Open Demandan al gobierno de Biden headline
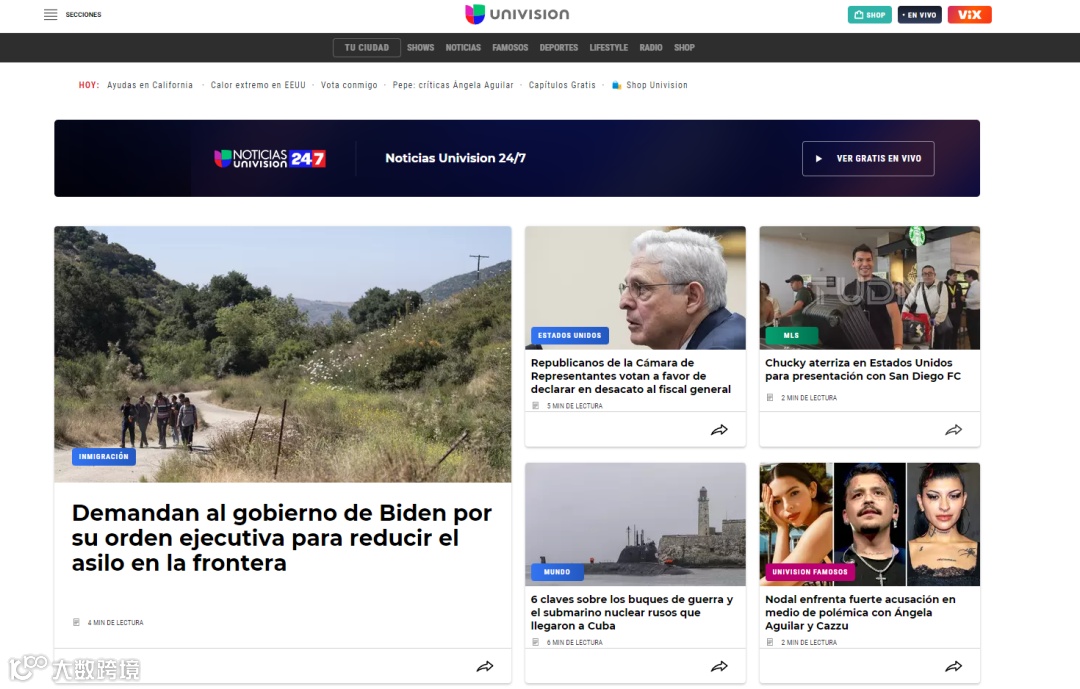 point(281,537)
